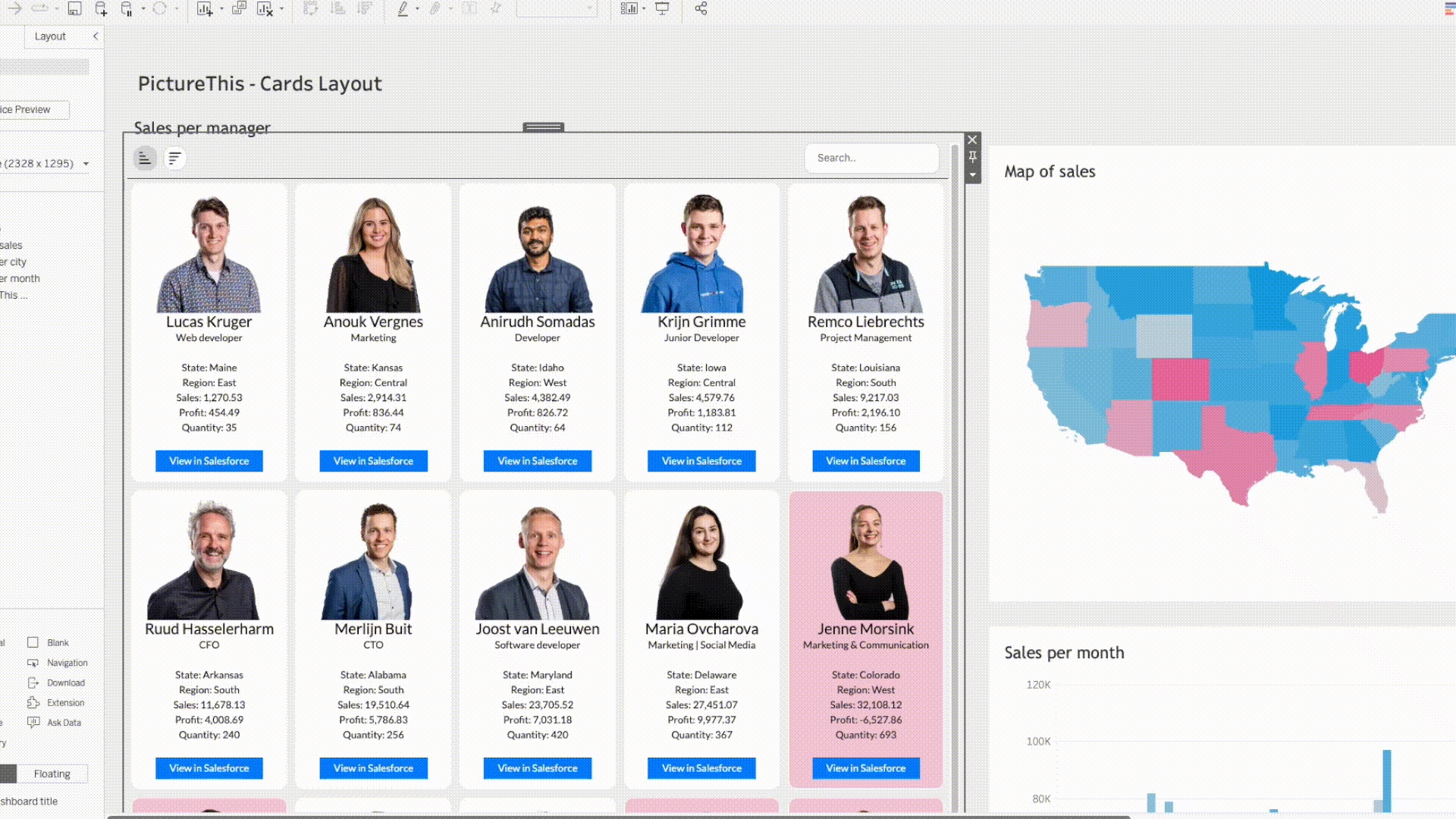
Task: Toggle the Floating layout option
Action: click(x=52, y=773)
